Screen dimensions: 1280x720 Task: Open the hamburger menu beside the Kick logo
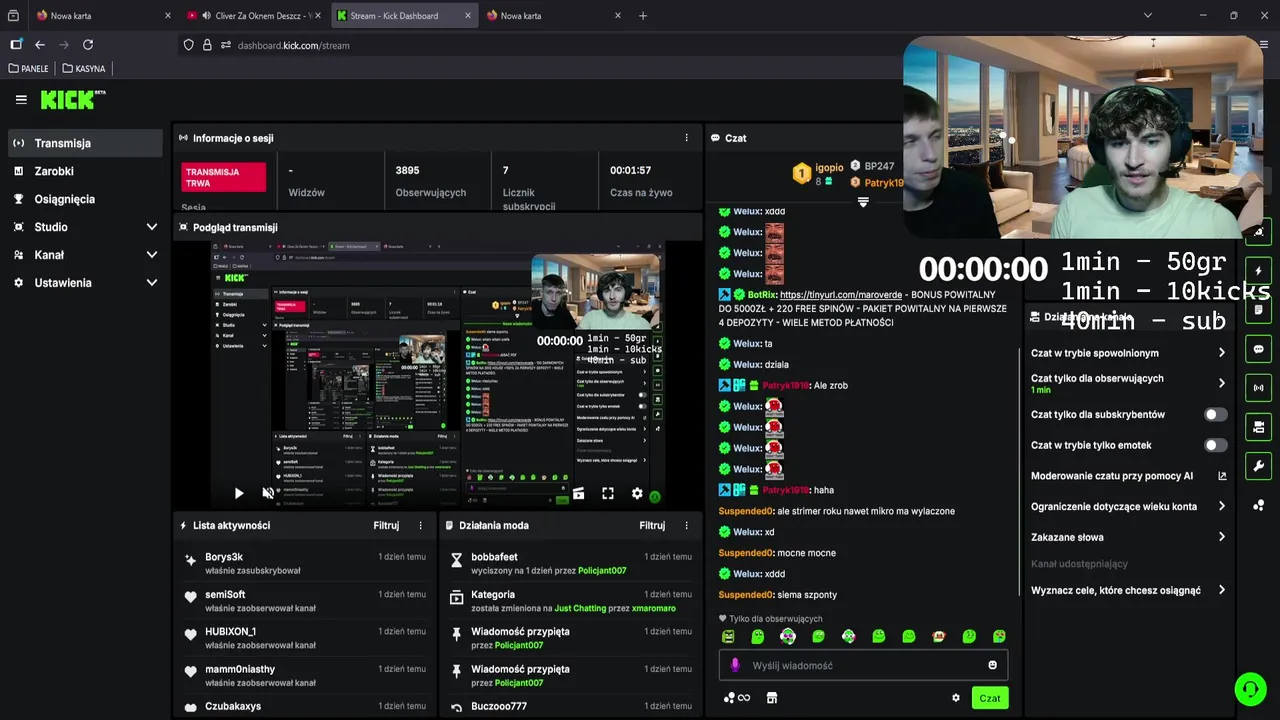point(21,99)
